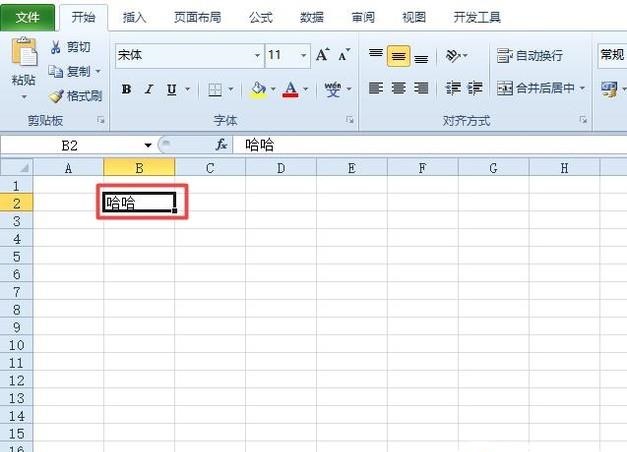
Task: Center text horizontally icon
Action: coord(399,88)
